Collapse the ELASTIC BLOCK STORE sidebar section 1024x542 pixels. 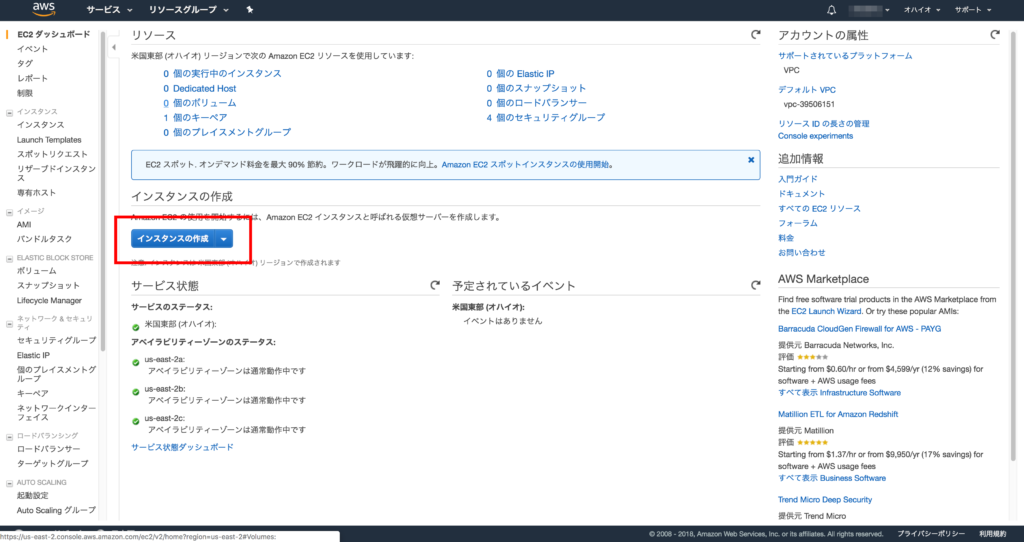[10, 258]
